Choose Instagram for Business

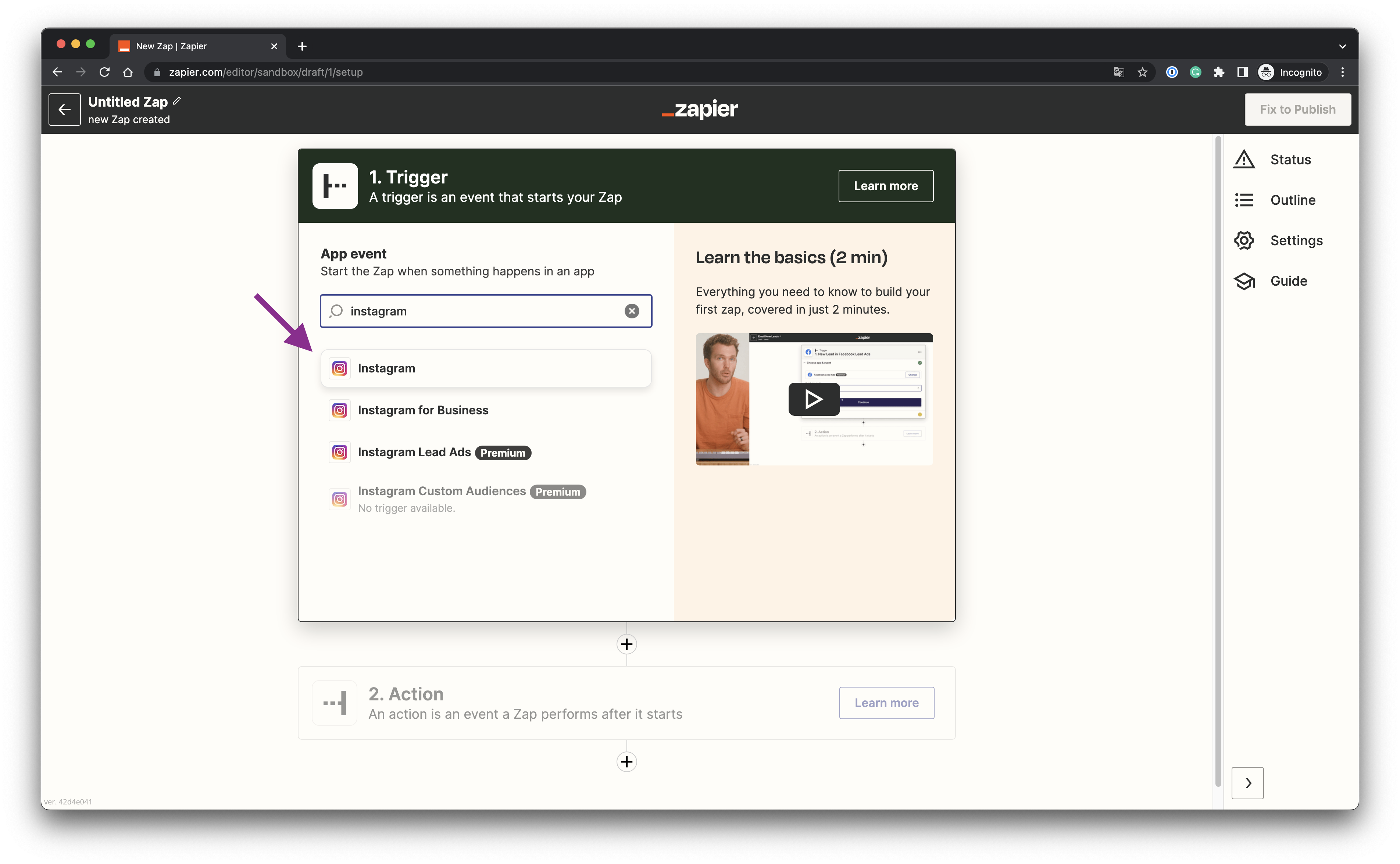point(486,410)
